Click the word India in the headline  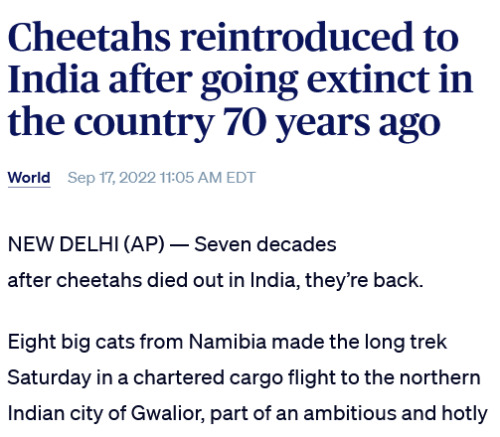tap(54, 79)
